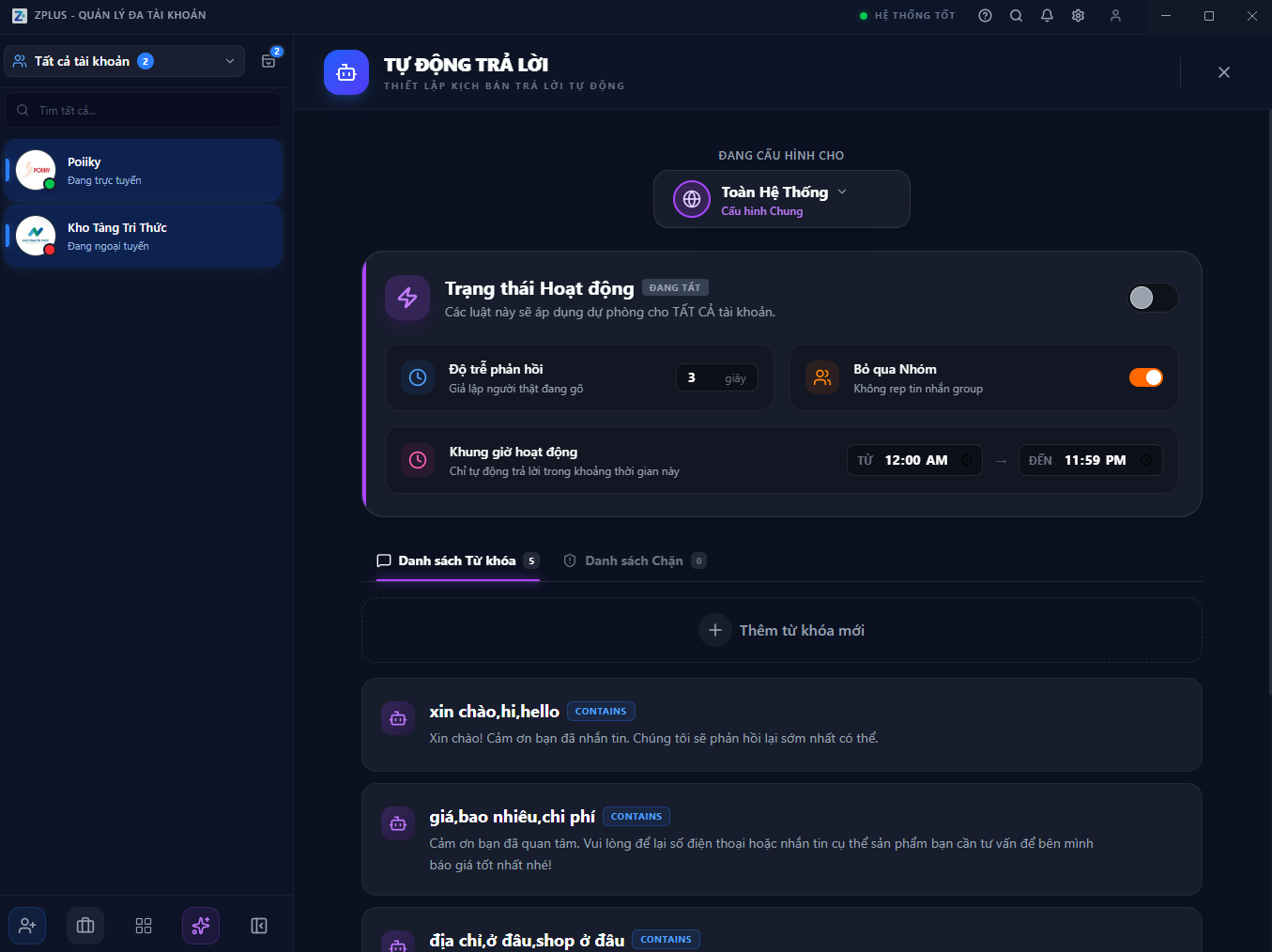Open the briefcase icon in bottom bar
Screen dimensions: 1272x952
click(85, 926)
